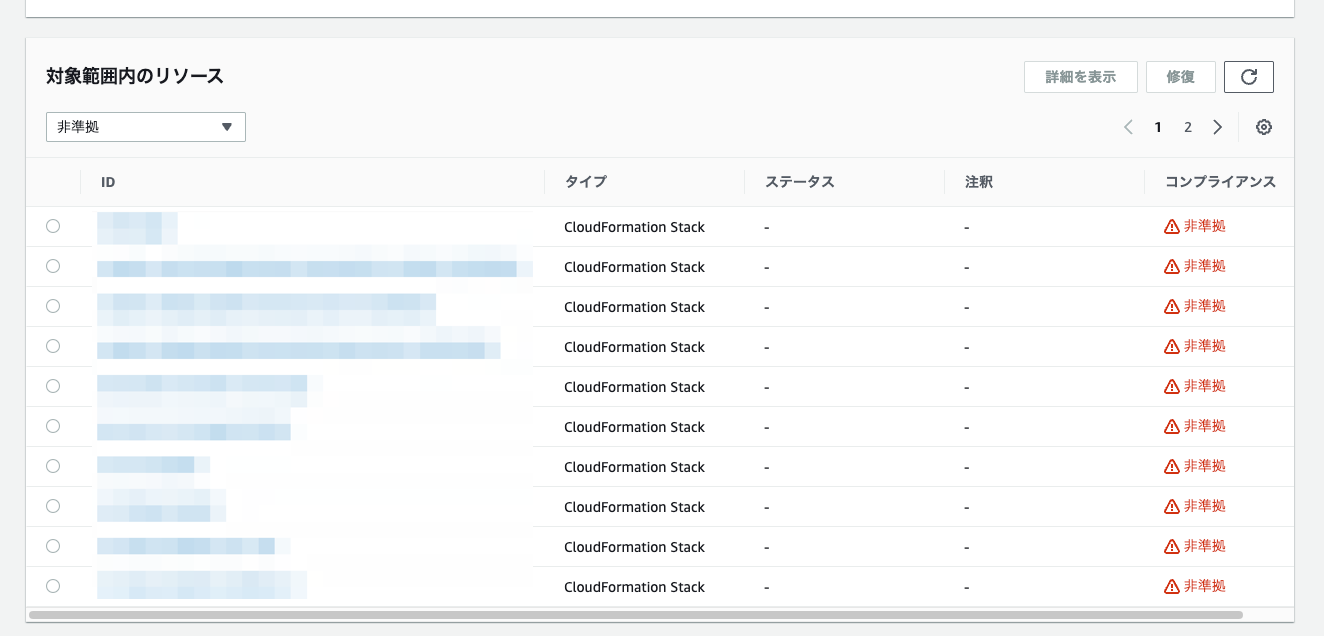Click the fifth row's warning triangle icon
The width and height of the screenshot is (1324, 636).
[1172, 387]
